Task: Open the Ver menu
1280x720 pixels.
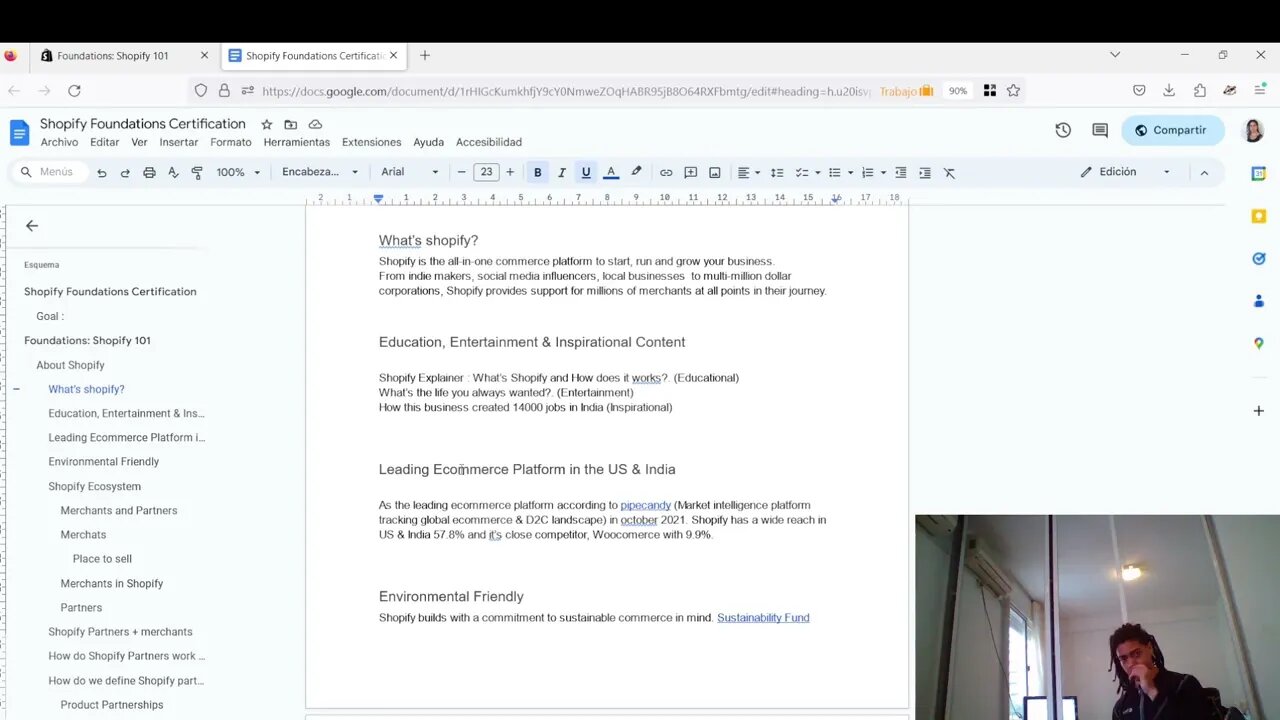Action: tap(139, 142)
